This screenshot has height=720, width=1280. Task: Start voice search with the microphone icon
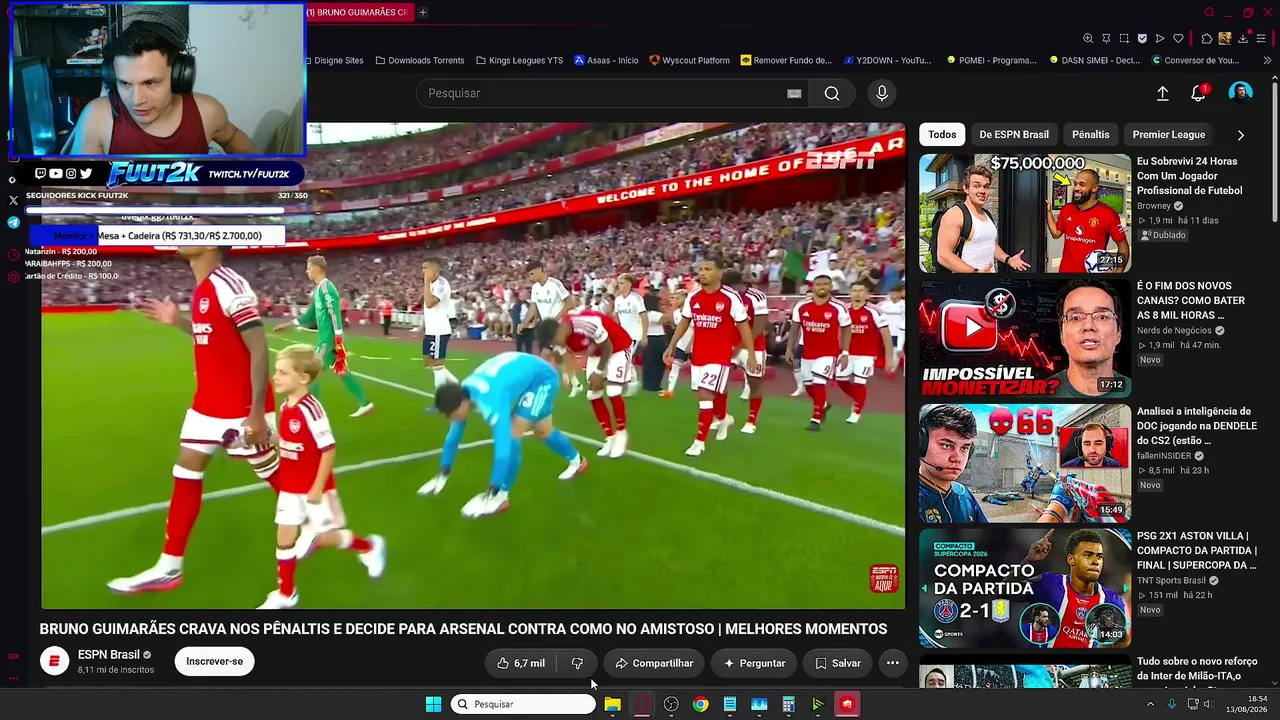(881, 93)
